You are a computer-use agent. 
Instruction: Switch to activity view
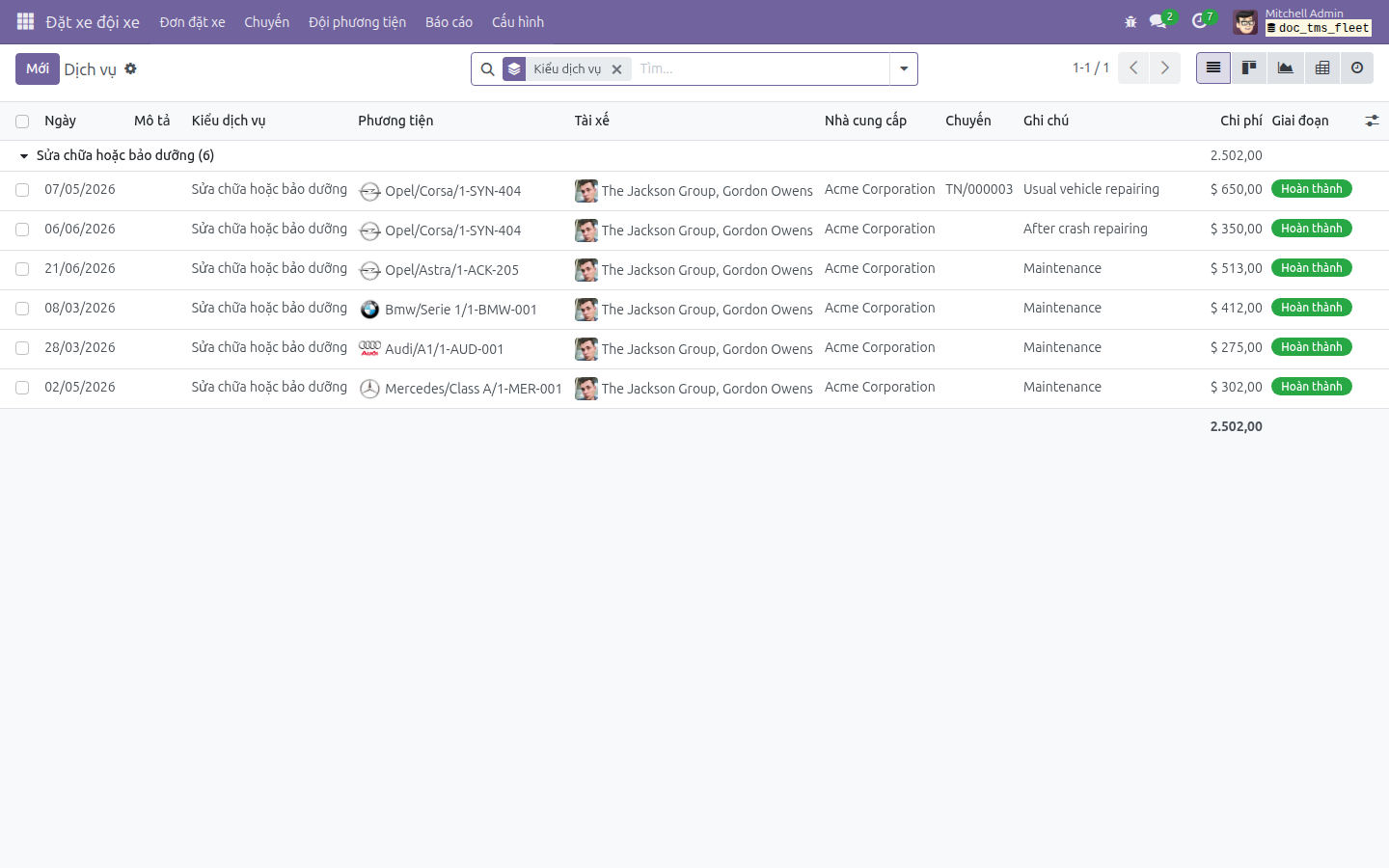(x=1357, y=68)
